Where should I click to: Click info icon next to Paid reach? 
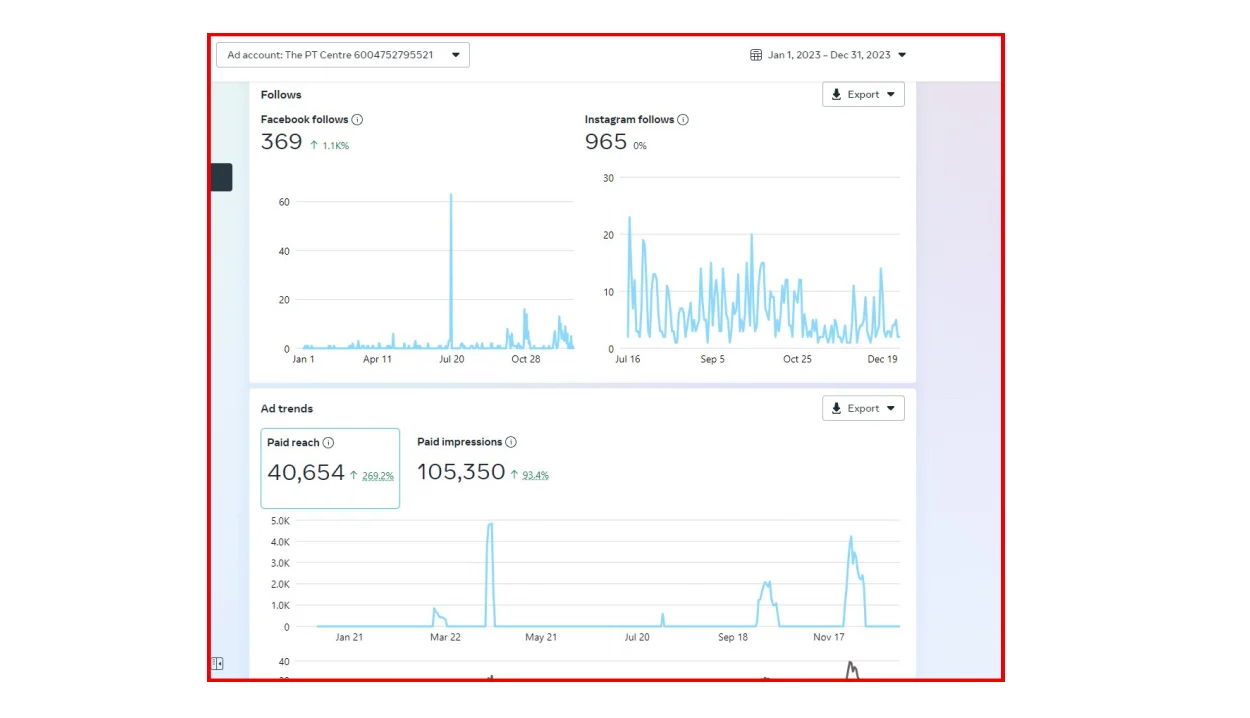point(328,443)
